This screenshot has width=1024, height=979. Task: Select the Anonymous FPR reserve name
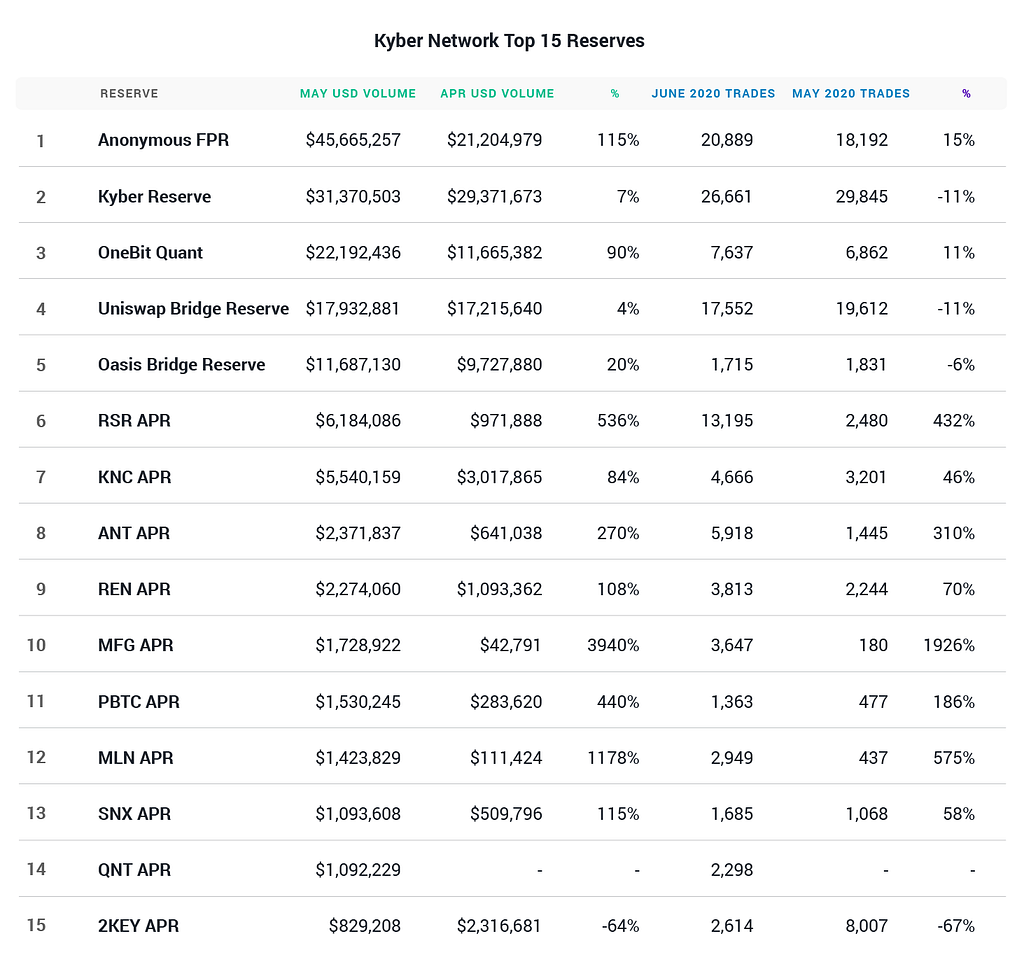coord(163,140)
